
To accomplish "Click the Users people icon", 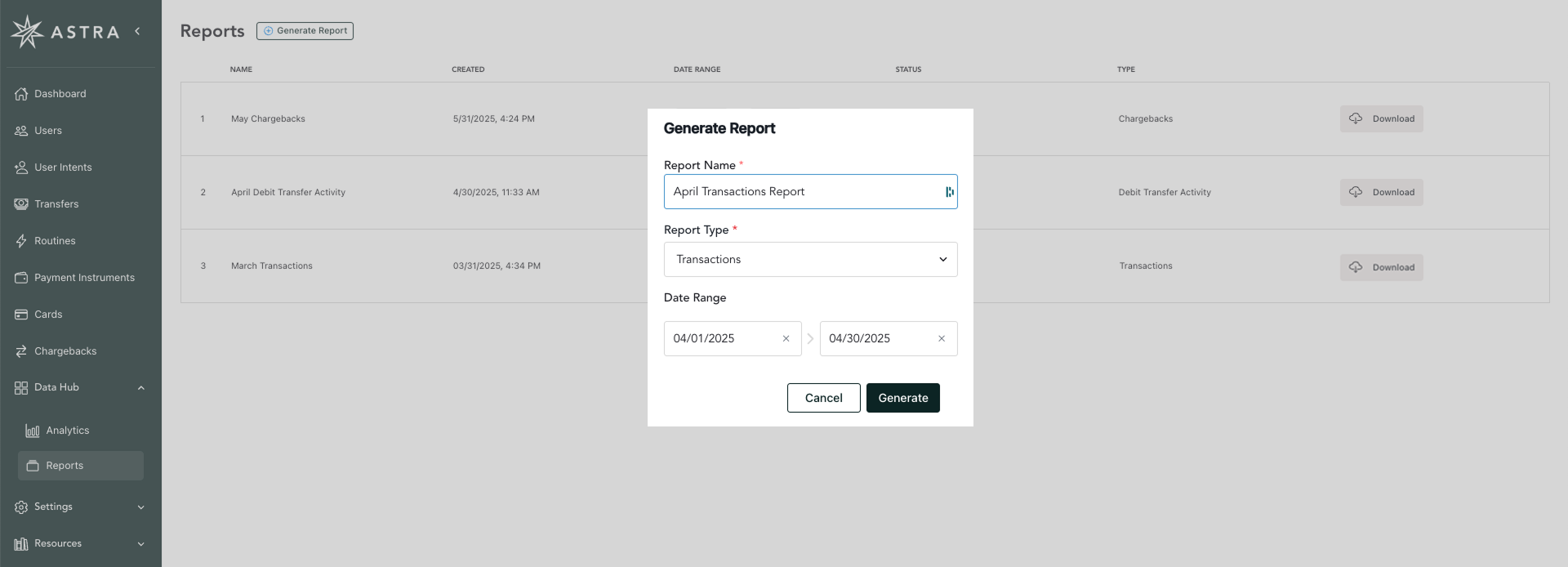I will tap(21, 131).
